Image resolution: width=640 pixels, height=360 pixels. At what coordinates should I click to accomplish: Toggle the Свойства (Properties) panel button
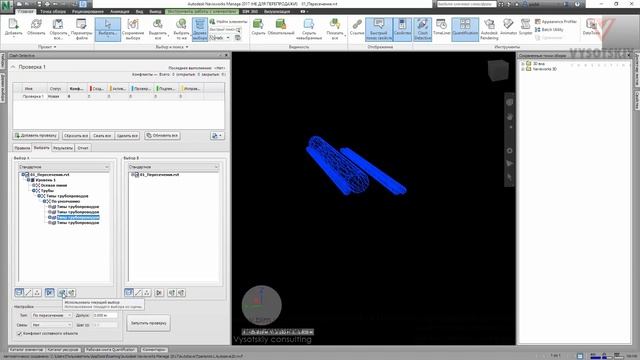(402, 29)
